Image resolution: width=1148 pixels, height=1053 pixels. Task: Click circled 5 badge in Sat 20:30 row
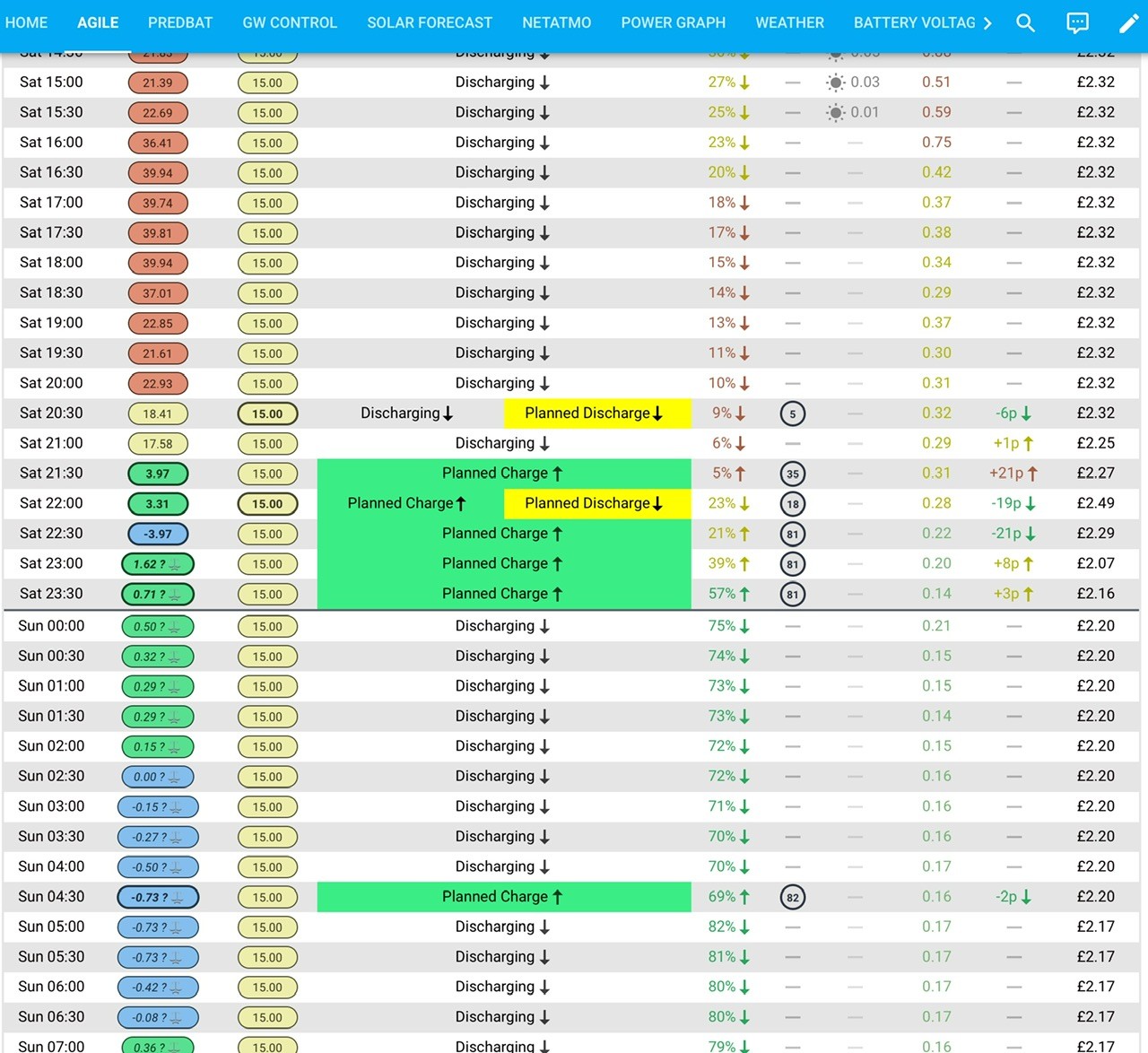tap(793, 413)
